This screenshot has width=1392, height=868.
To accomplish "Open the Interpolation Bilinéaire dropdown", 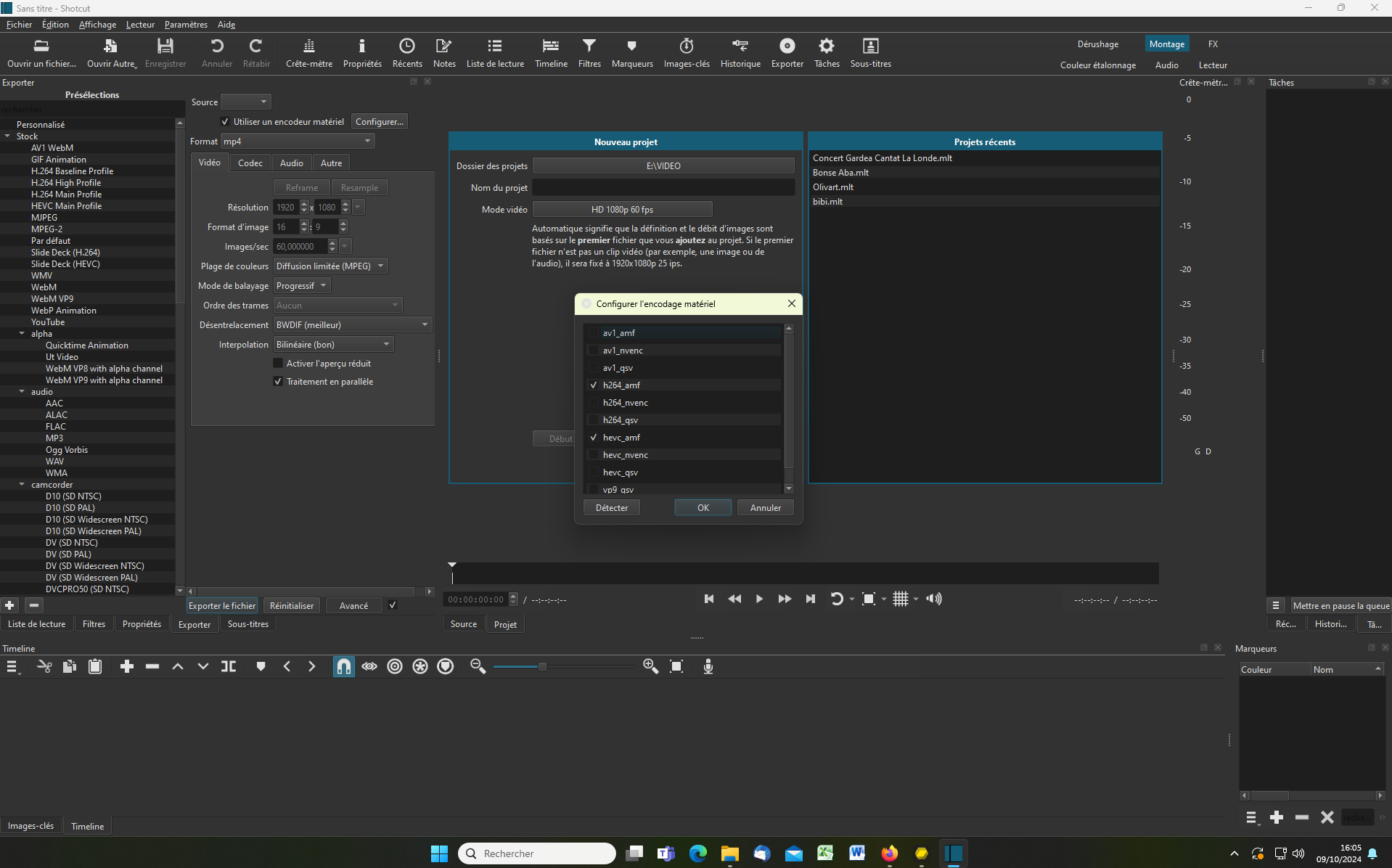I will pos(333,345).
